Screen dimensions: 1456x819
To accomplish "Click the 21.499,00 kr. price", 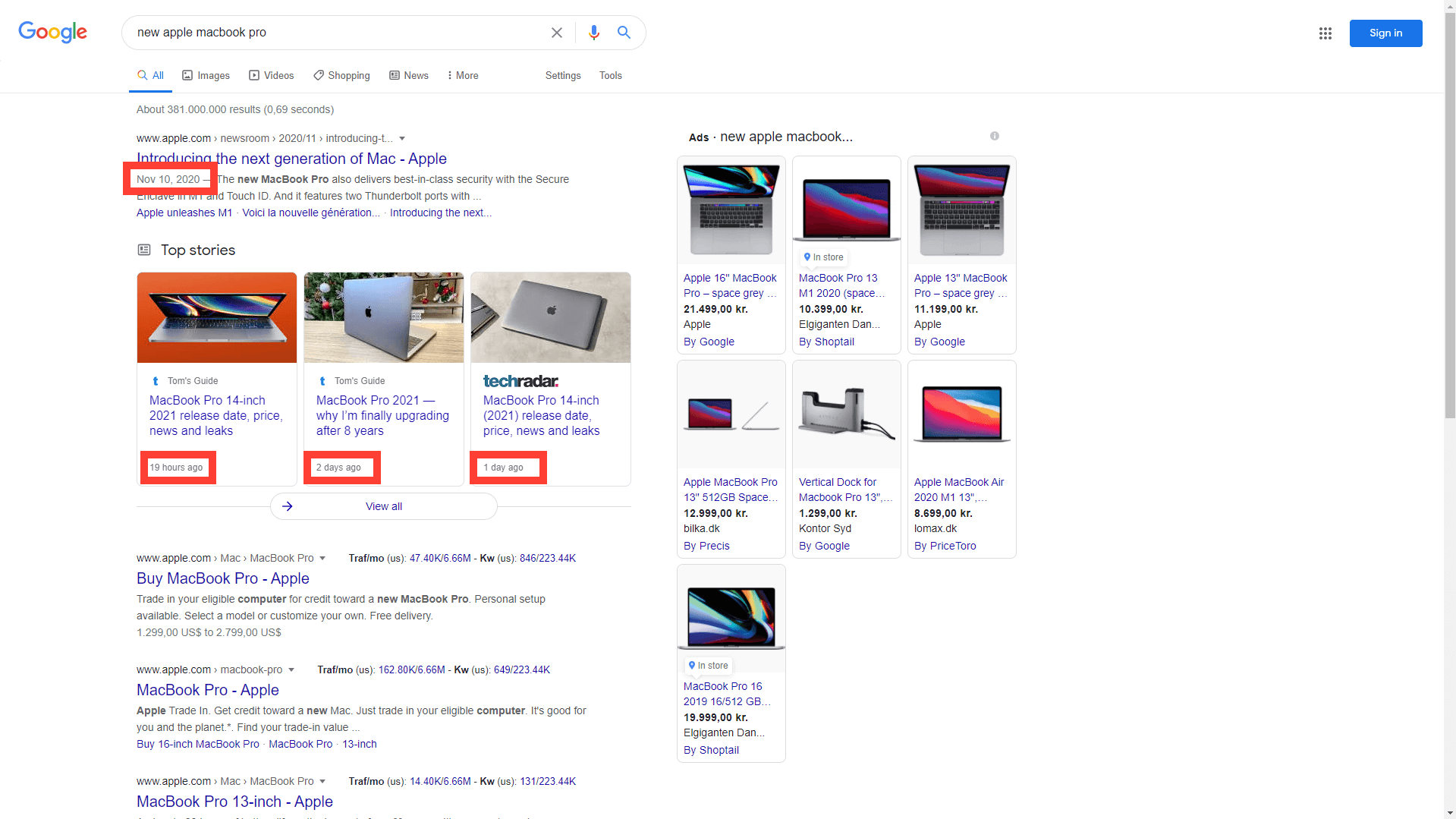I will (x=715, y=309).
